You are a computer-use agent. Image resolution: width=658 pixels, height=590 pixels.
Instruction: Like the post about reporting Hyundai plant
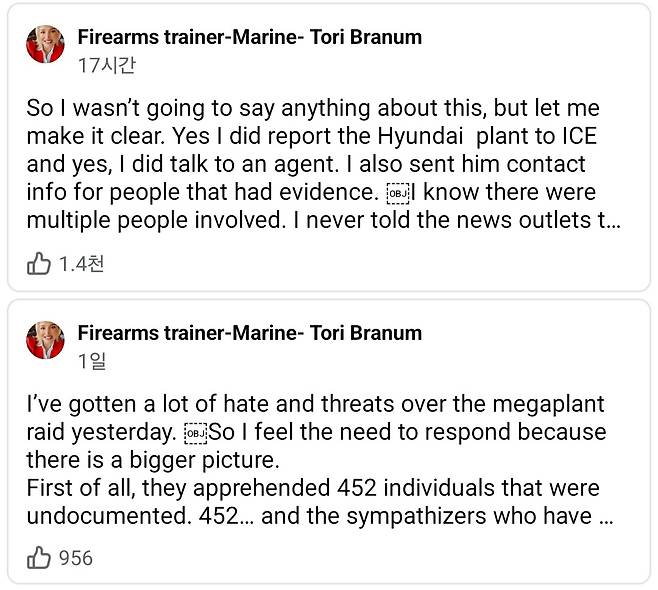pyautogui.click(x=39, y=264)
